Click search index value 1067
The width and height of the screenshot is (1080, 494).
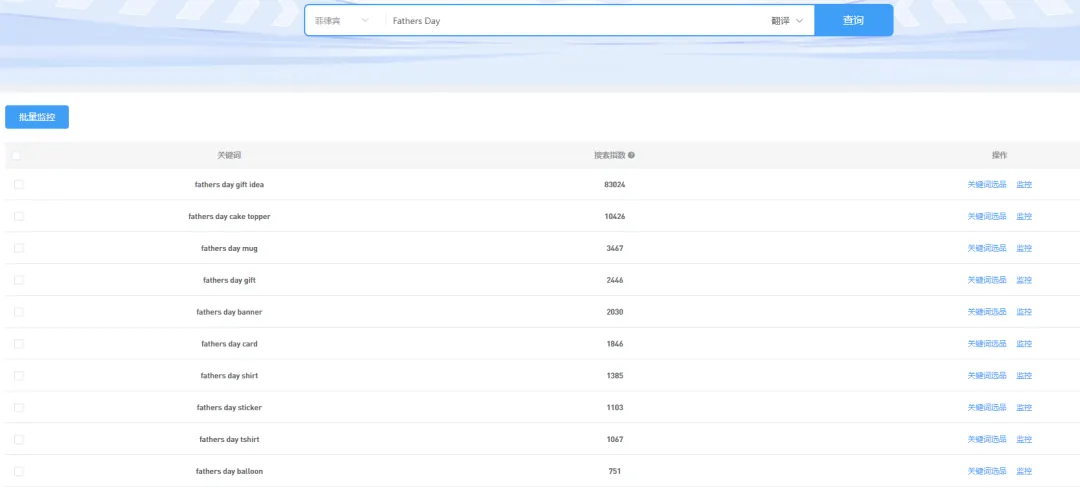tap(614, 440)
